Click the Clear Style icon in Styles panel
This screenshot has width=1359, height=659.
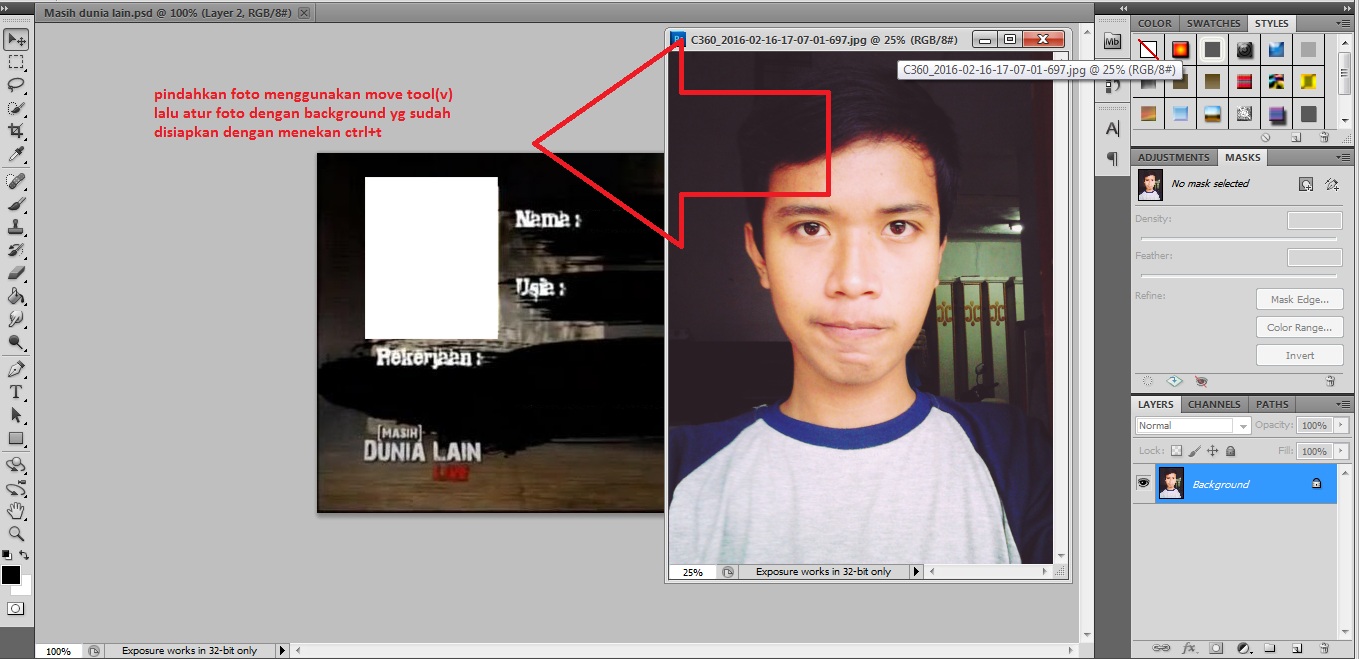tap(1147, 48)
